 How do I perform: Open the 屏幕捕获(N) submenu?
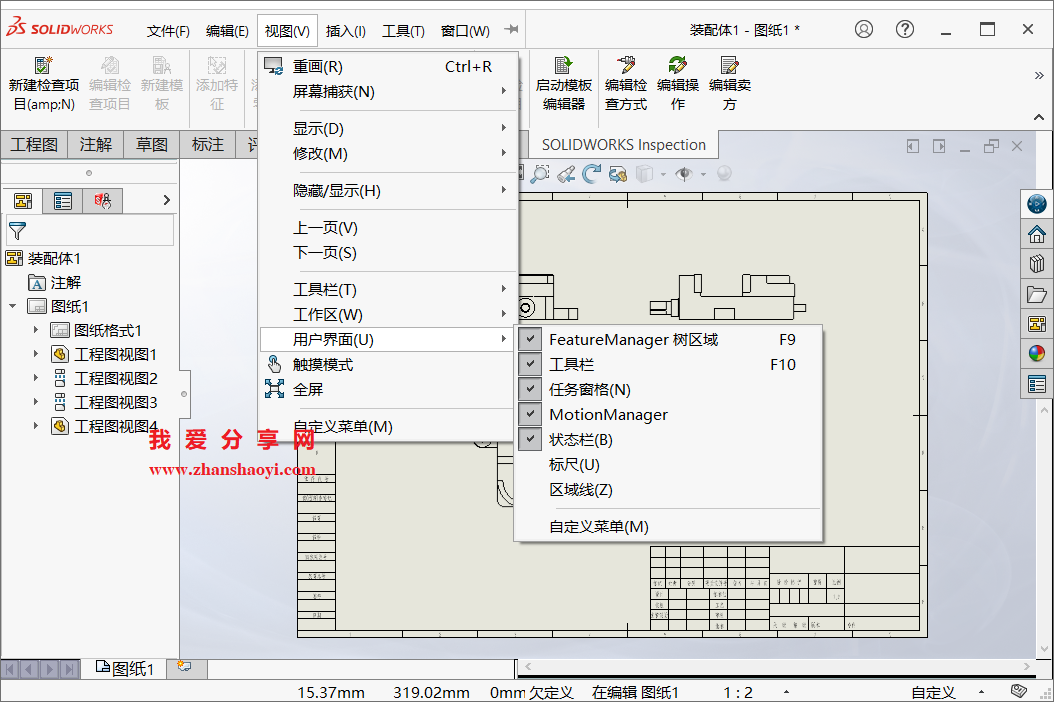389,91
